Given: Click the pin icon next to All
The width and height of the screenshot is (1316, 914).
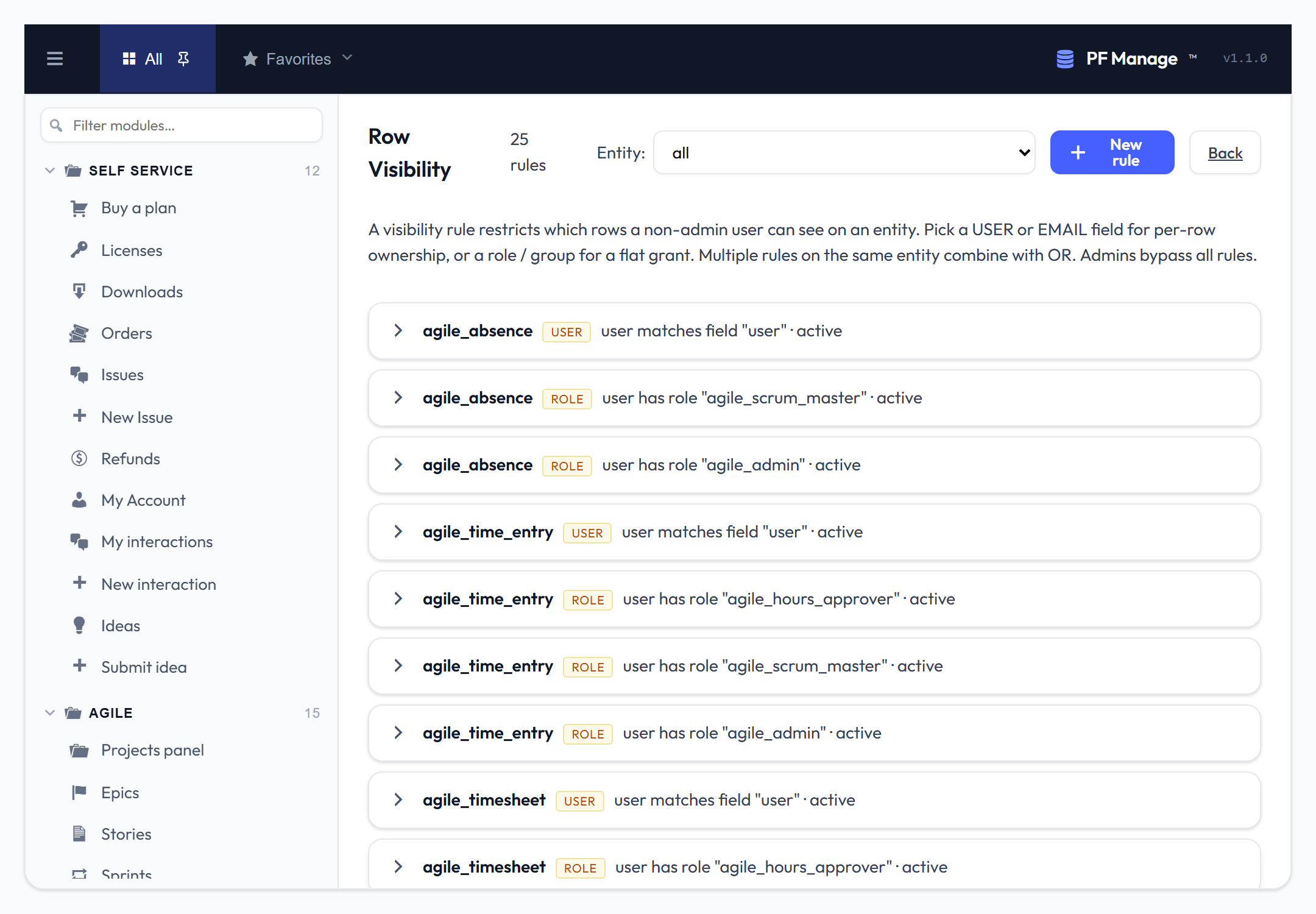Looking at the screenshot, I should pyautogui.click(x=183, y=58).
